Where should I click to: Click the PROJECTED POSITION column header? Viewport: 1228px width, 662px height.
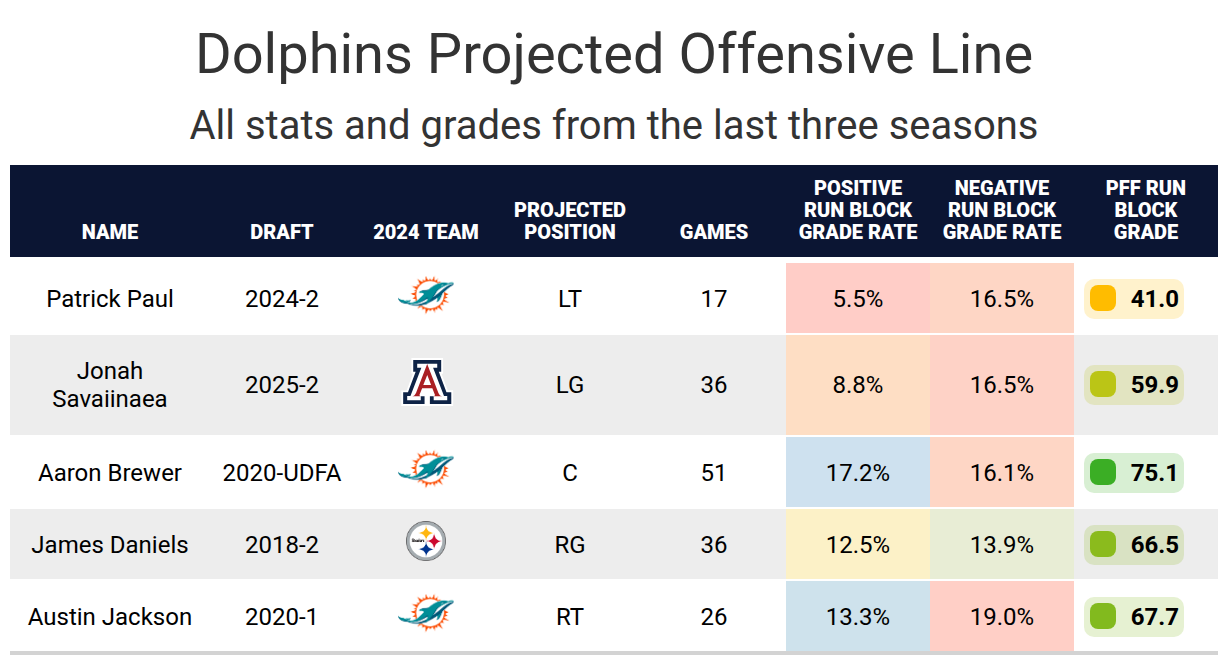coord(570,221)
